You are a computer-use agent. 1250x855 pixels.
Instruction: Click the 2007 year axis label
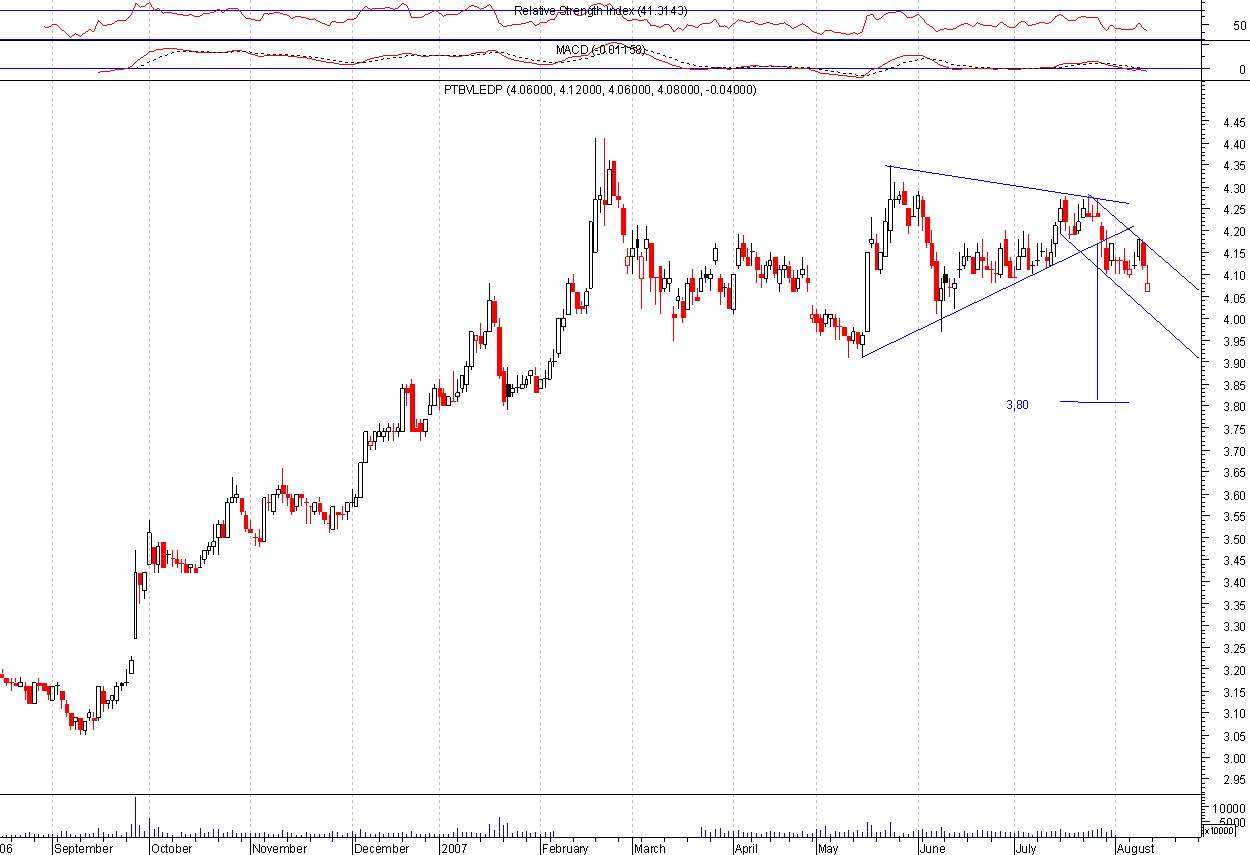(456, 848)
